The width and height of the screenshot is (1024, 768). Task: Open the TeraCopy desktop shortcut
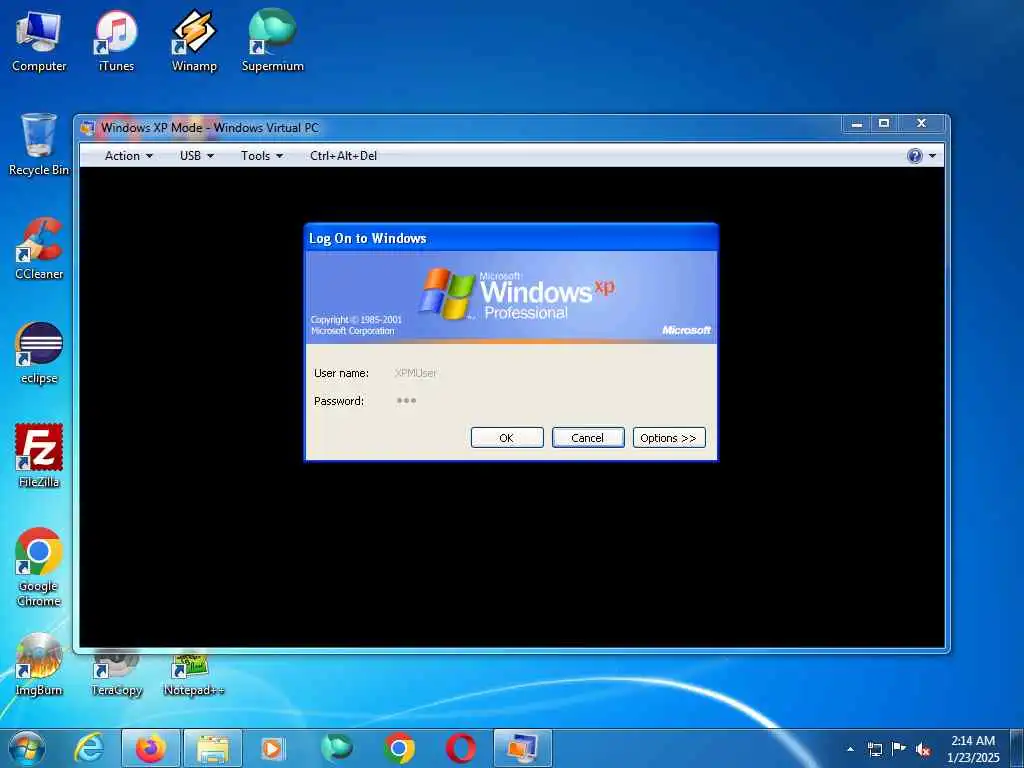[116, 673]
